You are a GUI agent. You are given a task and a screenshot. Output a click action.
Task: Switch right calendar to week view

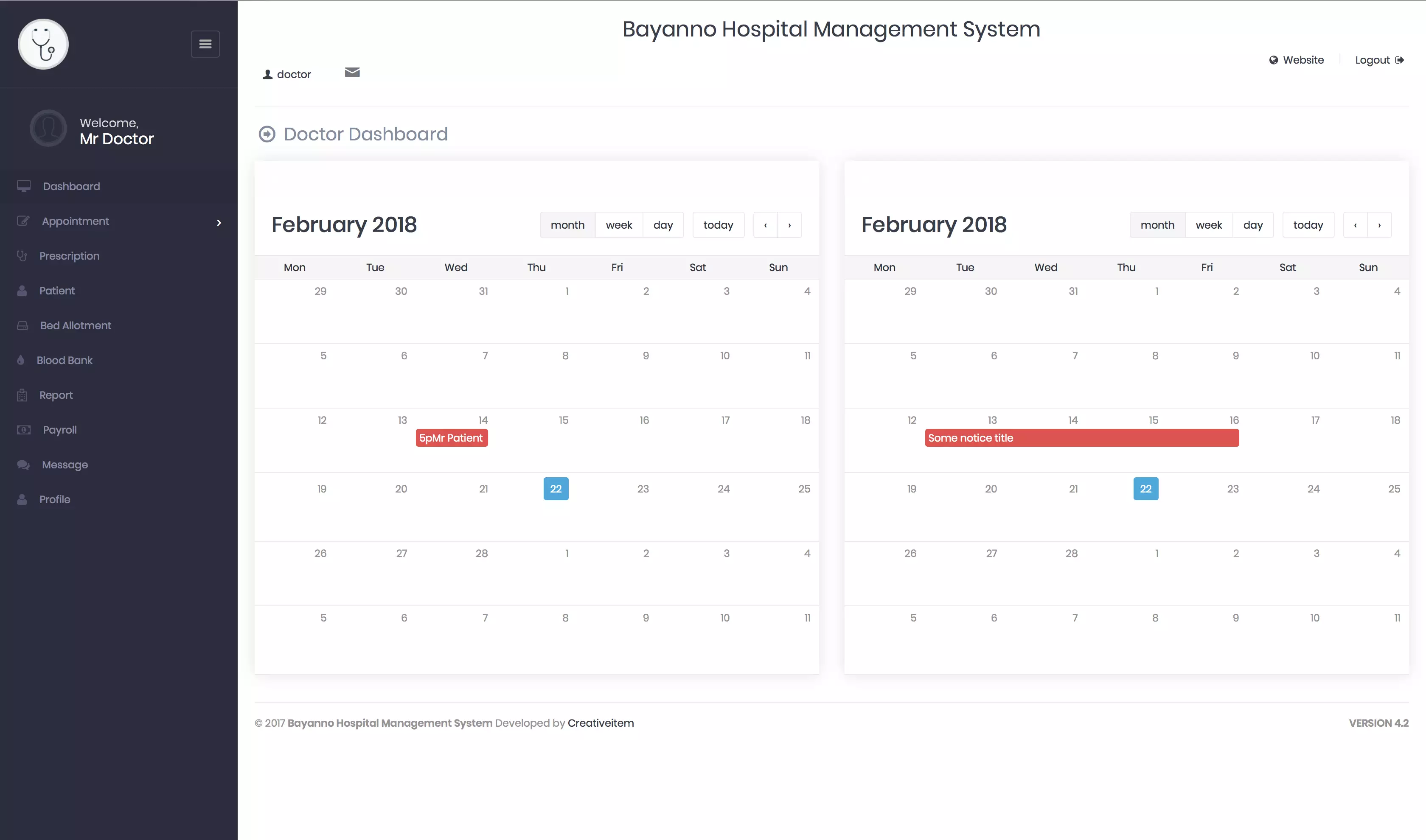[1209, 225]
